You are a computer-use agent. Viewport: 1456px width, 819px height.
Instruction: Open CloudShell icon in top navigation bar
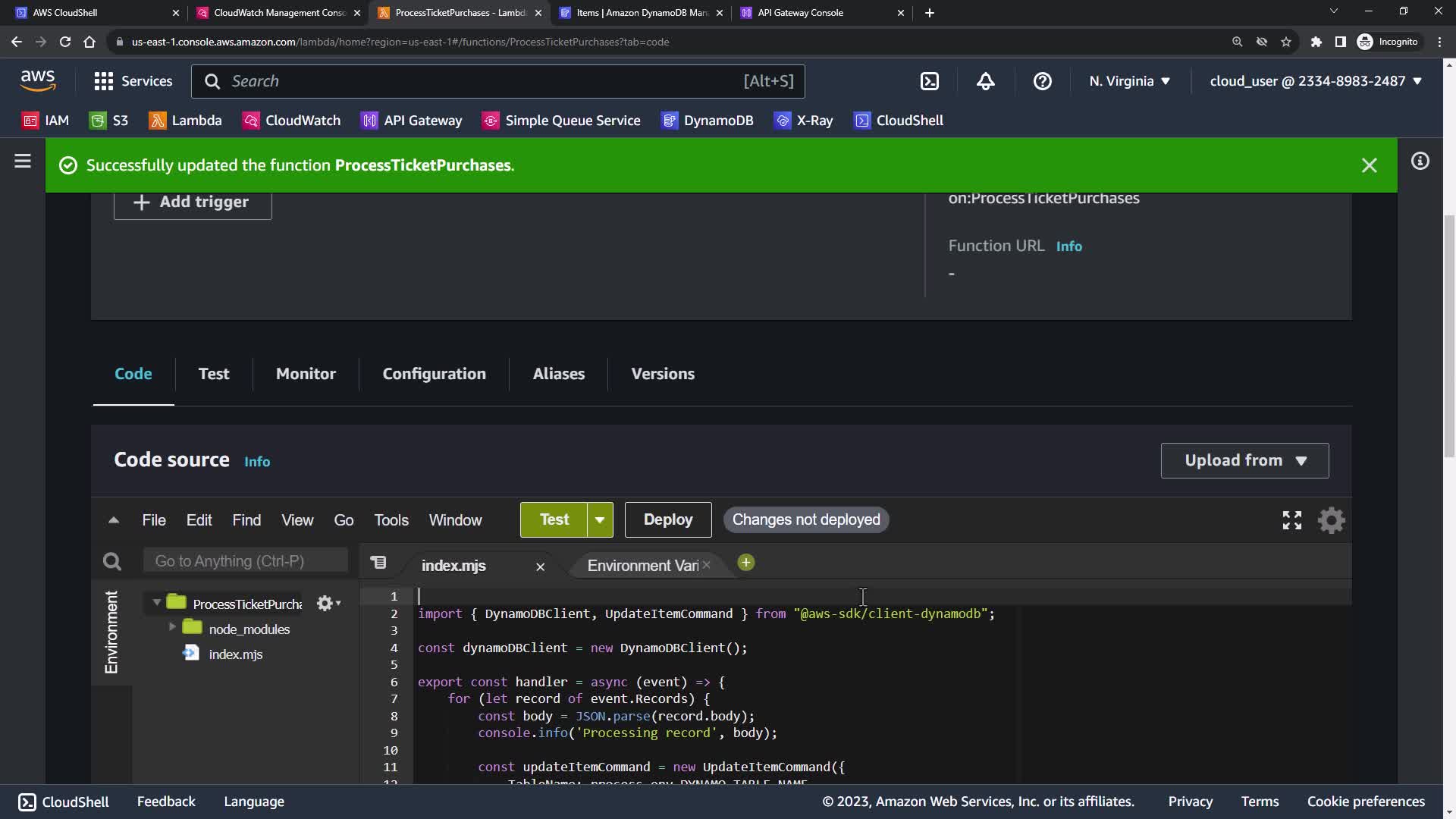tap(930, 81)
